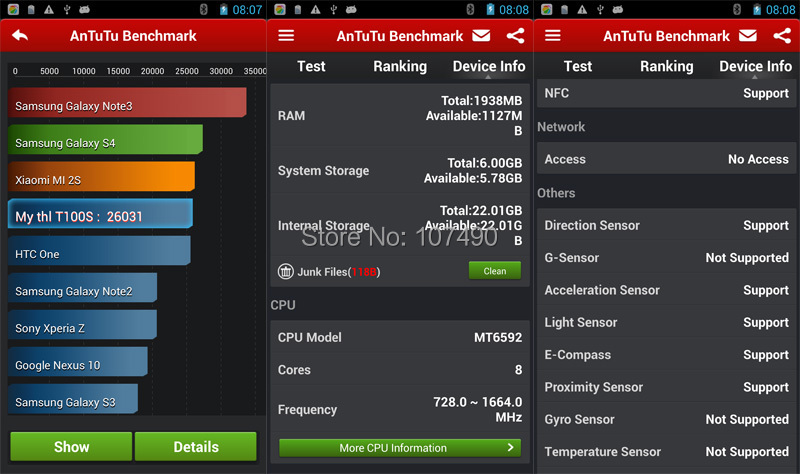This screenshot has height=474, width=800.
Task: Tap the USB icon in the right status bar
Action: (600, 9)
